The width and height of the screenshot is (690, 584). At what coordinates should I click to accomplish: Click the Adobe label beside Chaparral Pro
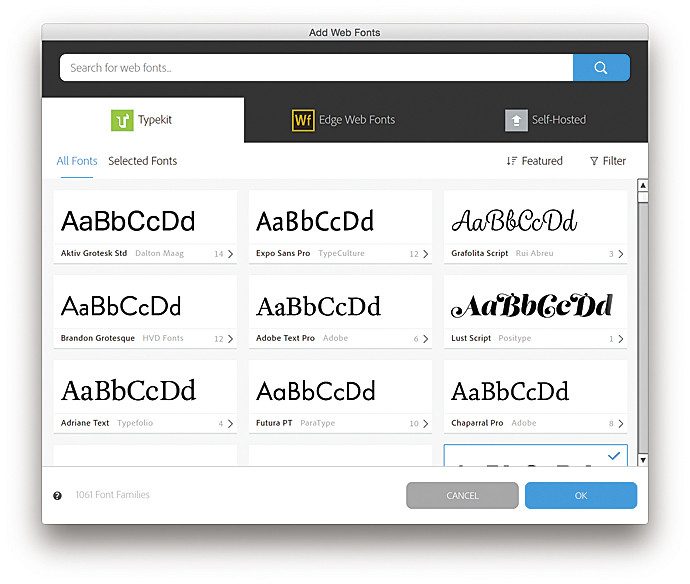(524, 423)
